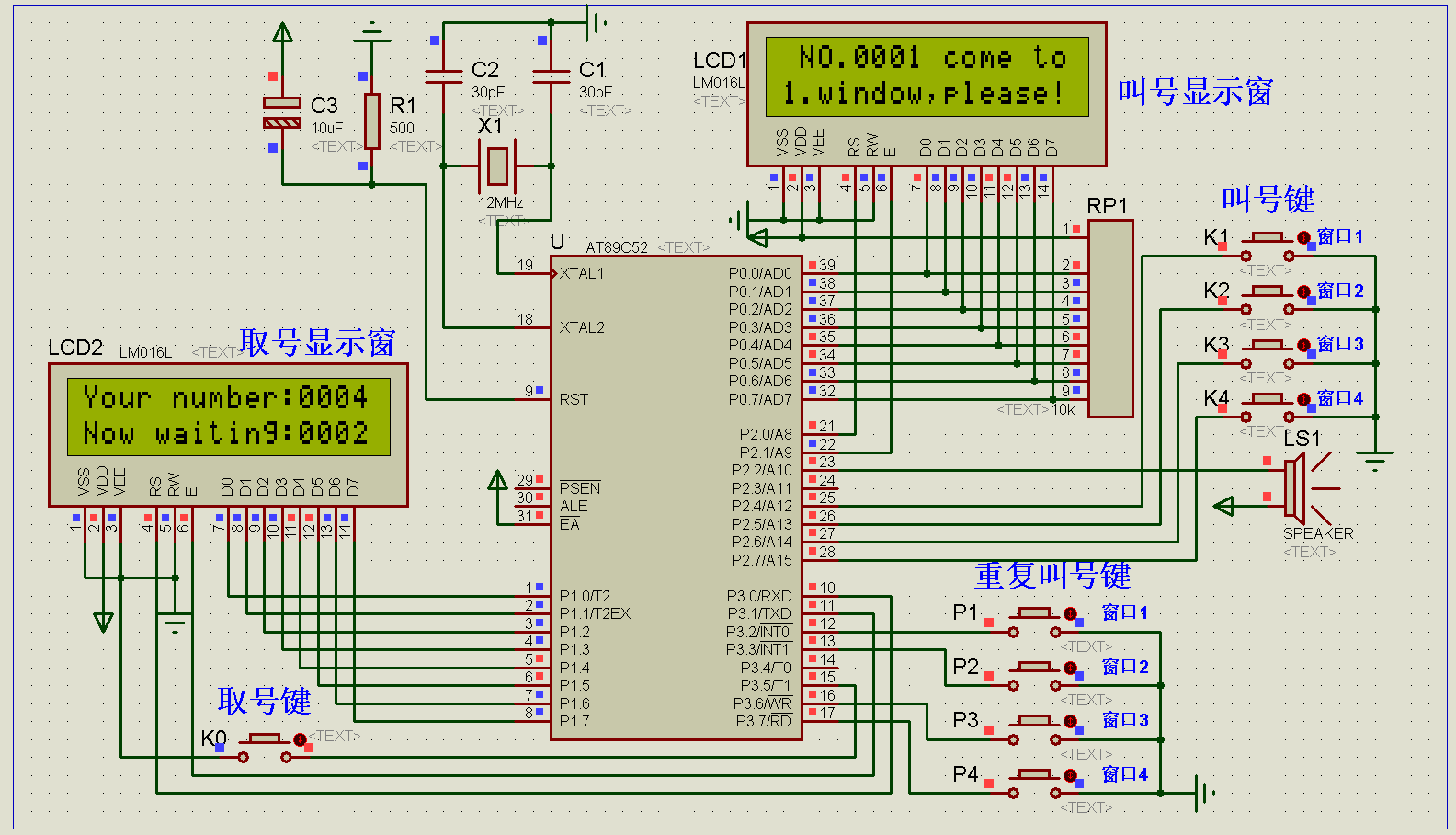Select the RP1 resistor pack component
The height and width of the screenshot is (835, 1456).
[1110, 318]
